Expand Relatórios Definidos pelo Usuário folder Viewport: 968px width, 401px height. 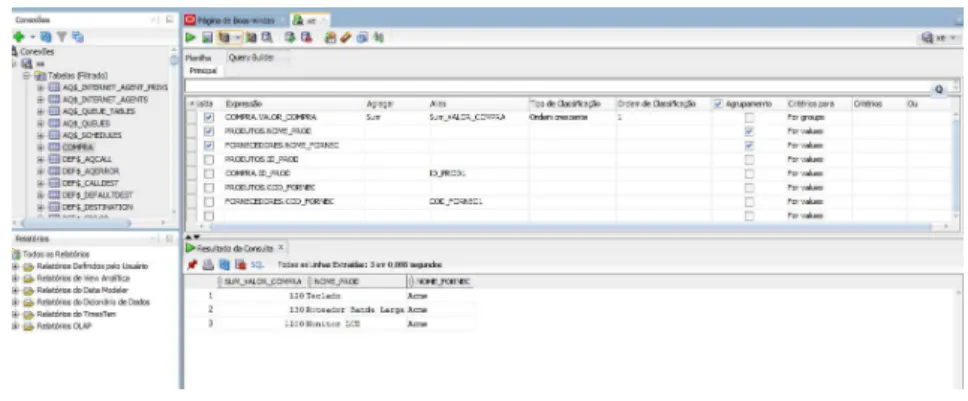point(15,266)
